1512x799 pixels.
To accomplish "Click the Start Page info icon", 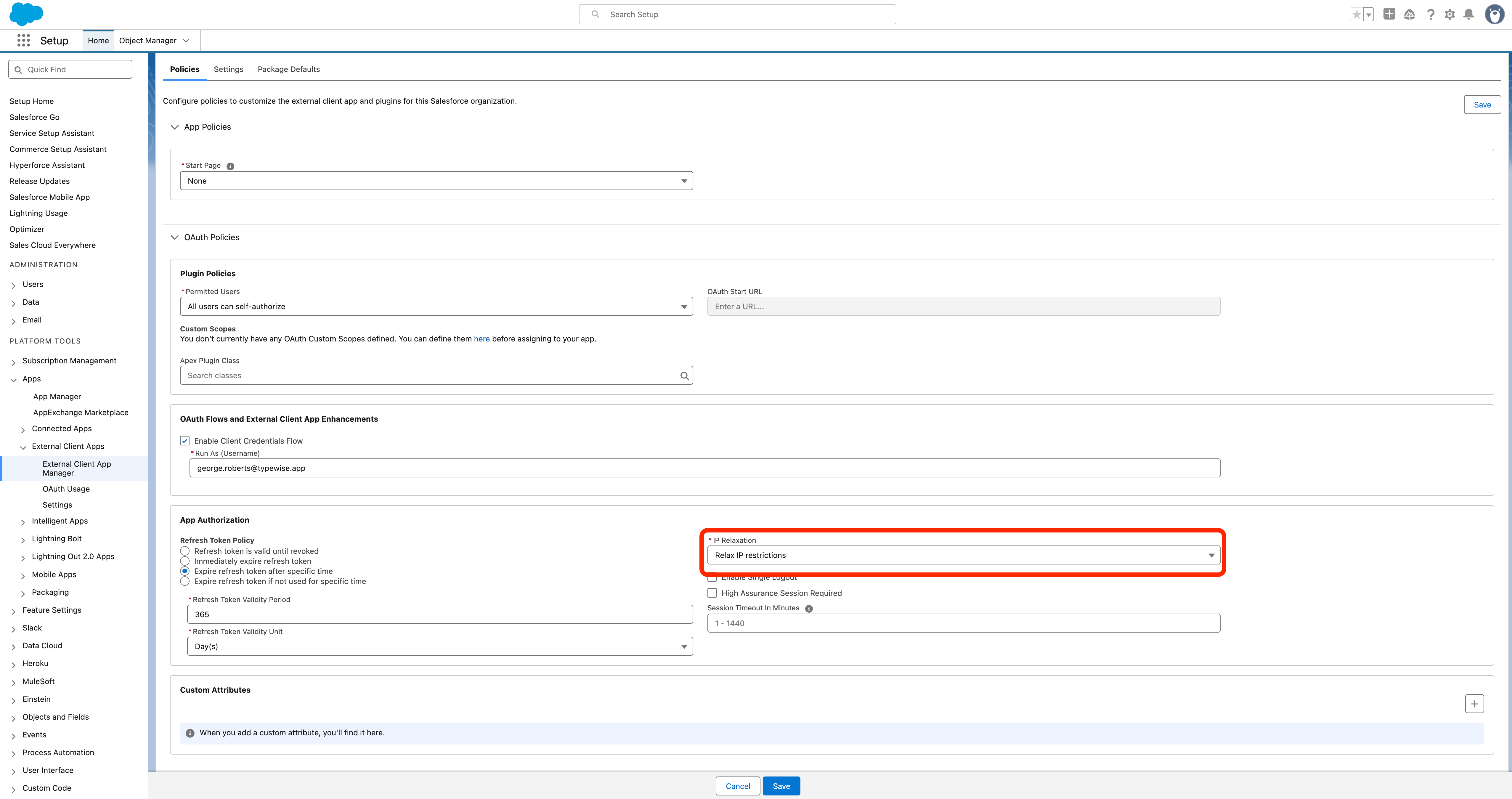I will [230, 166].
